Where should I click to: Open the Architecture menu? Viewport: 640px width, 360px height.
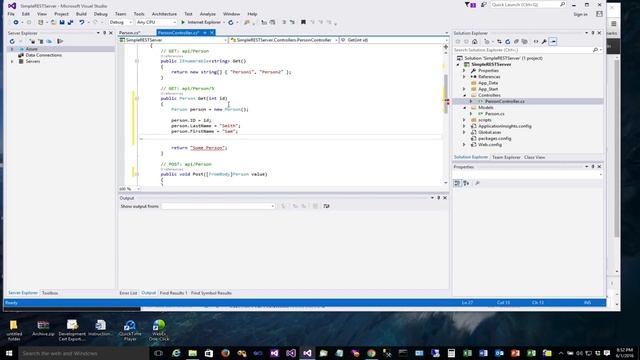pyautogui.click(x=164, y=14)
